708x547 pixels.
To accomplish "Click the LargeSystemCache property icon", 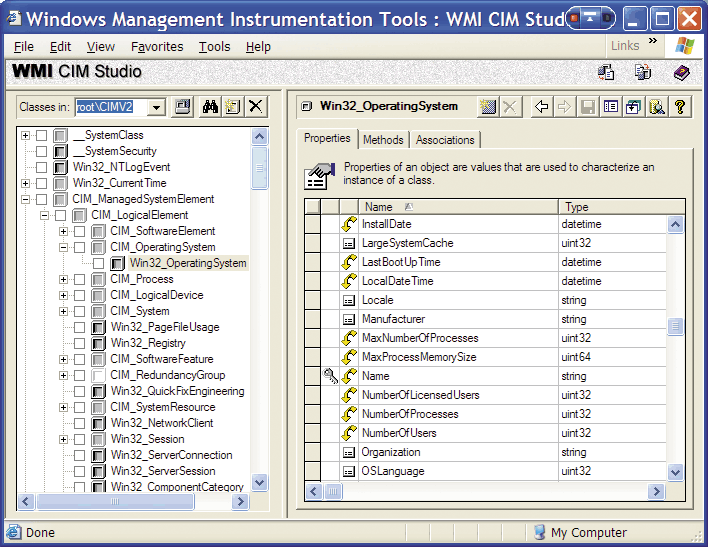I will (349, 244).
